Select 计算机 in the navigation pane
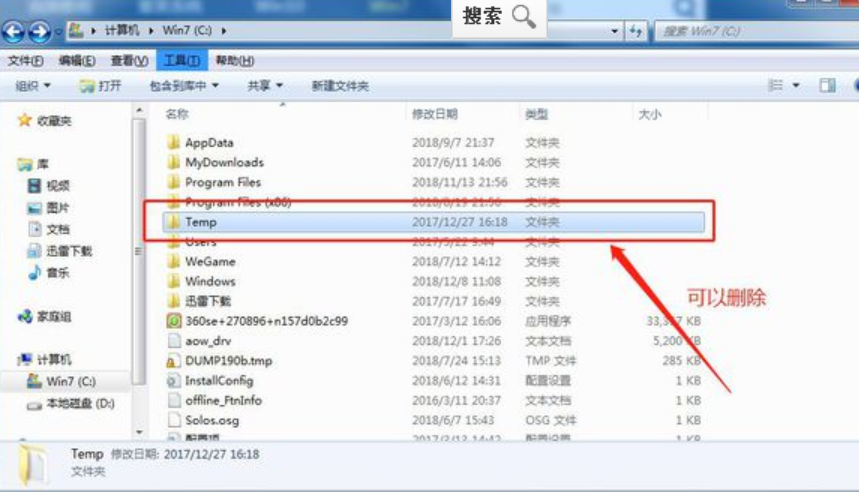 tap(45, 359)
